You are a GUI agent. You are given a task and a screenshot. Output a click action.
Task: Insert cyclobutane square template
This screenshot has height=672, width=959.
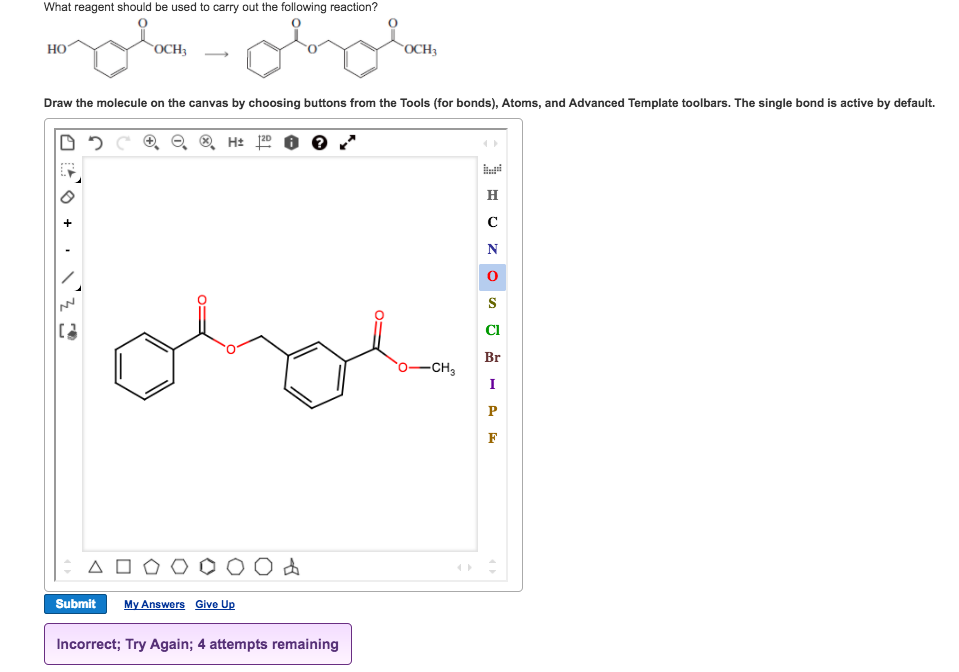tap(124, 567)
